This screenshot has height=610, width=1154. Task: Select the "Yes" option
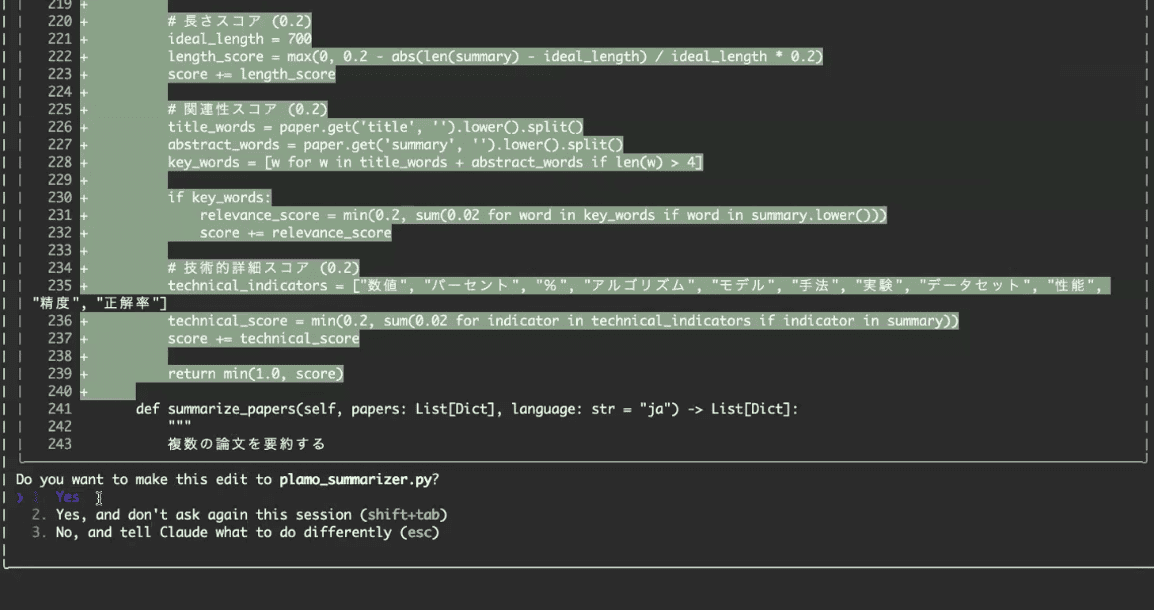[x=67, y=497]
